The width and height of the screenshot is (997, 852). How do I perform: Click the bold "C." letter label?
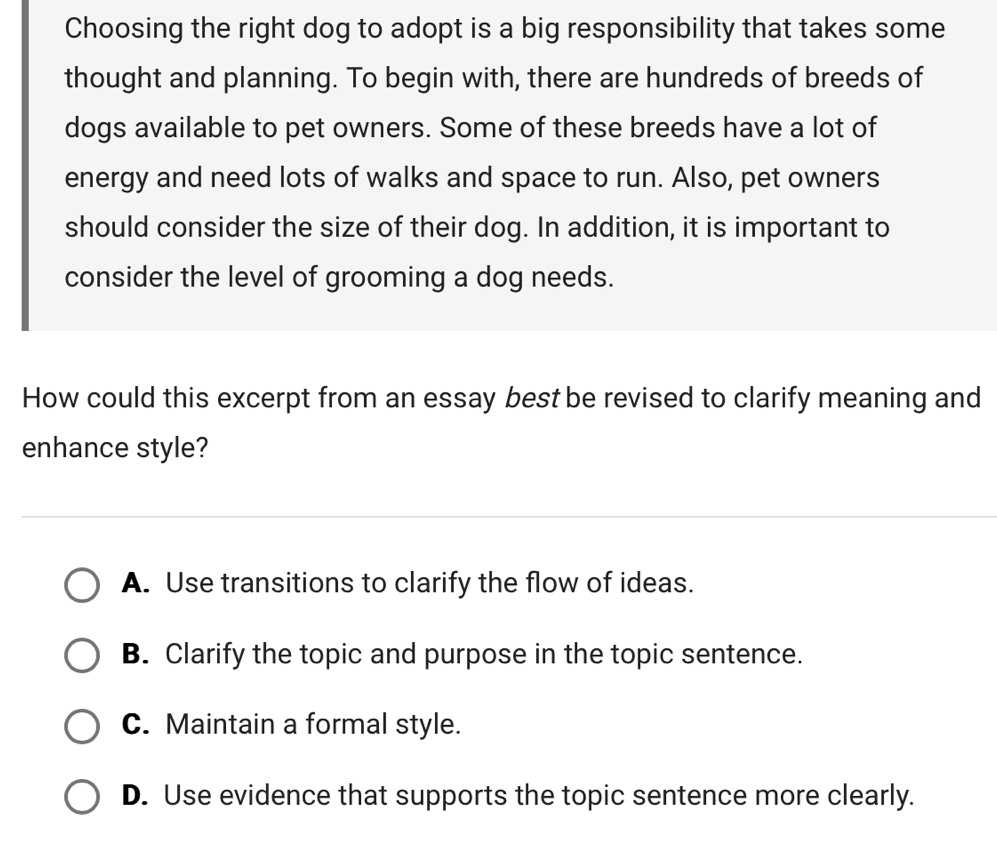[137, 725]
